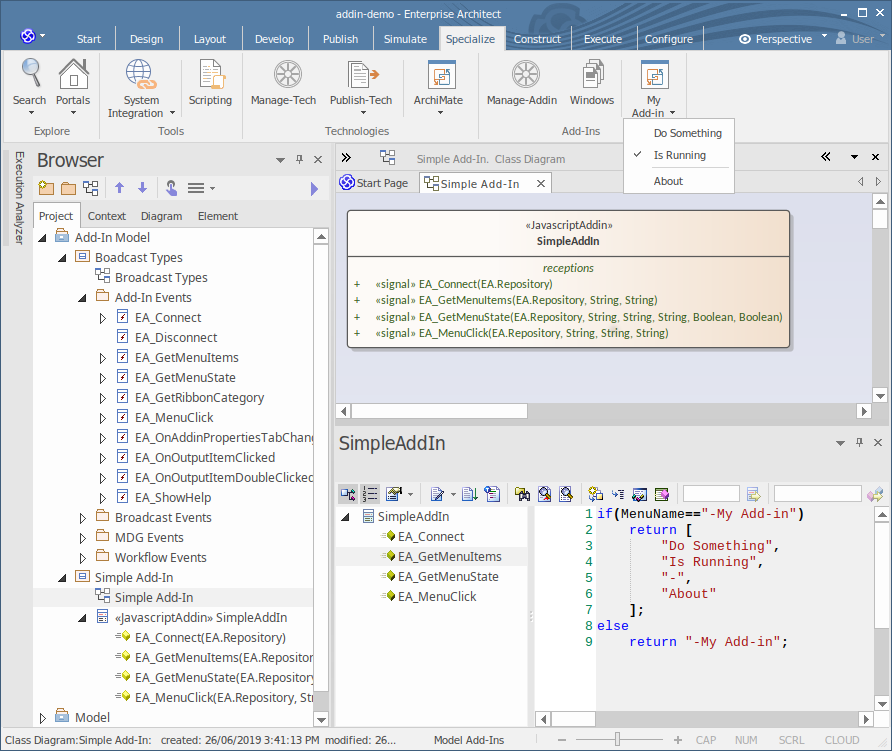Move selected item up in Browser

119,188
